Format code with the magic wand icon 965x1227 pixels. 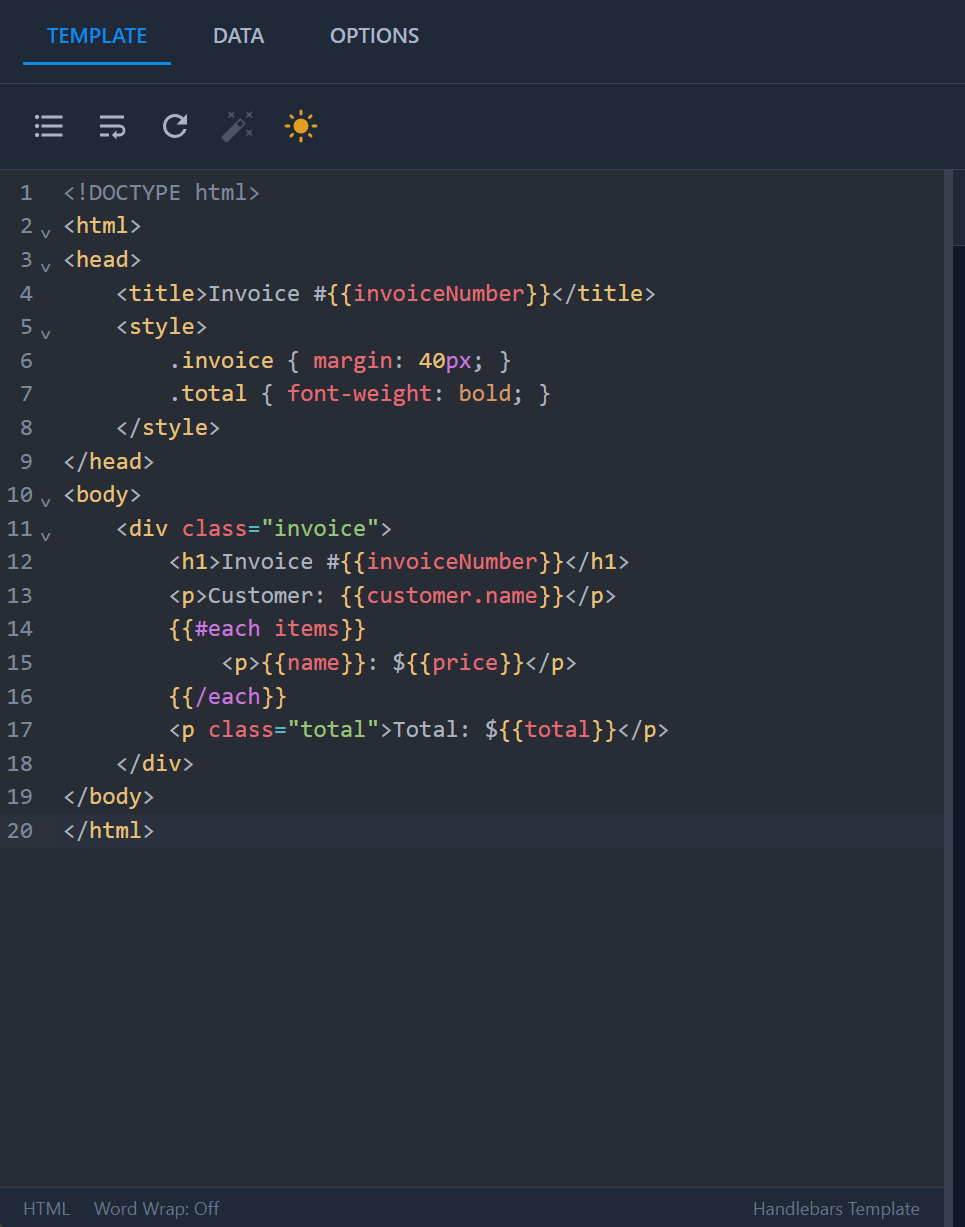point(237,126)
